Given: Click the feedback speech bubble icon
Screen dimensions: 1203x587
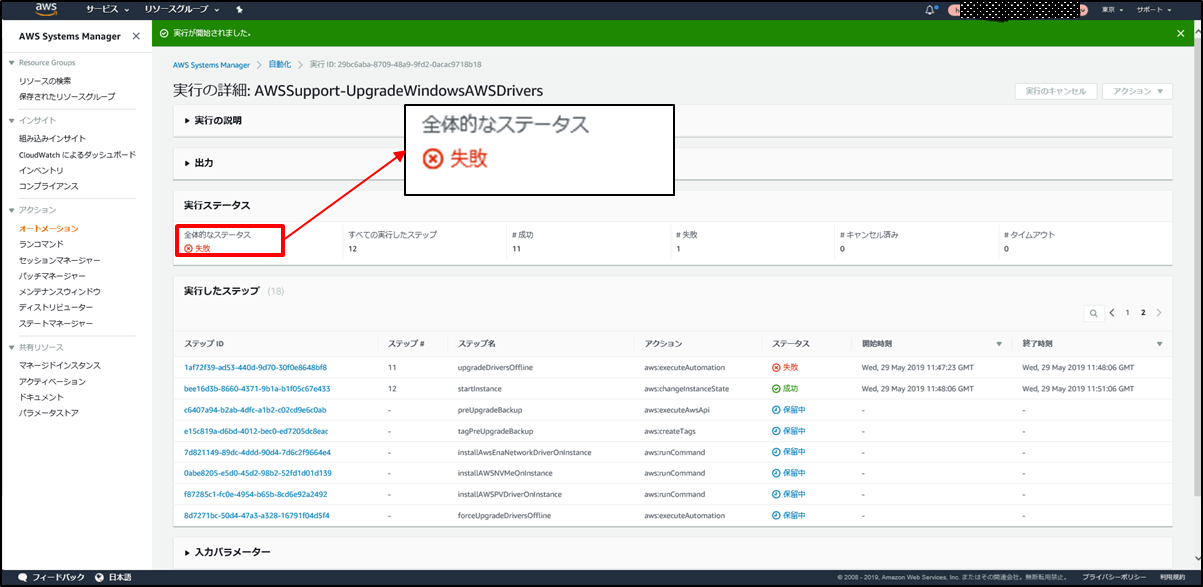Looking at the screenshot, I should pos(23,578).
